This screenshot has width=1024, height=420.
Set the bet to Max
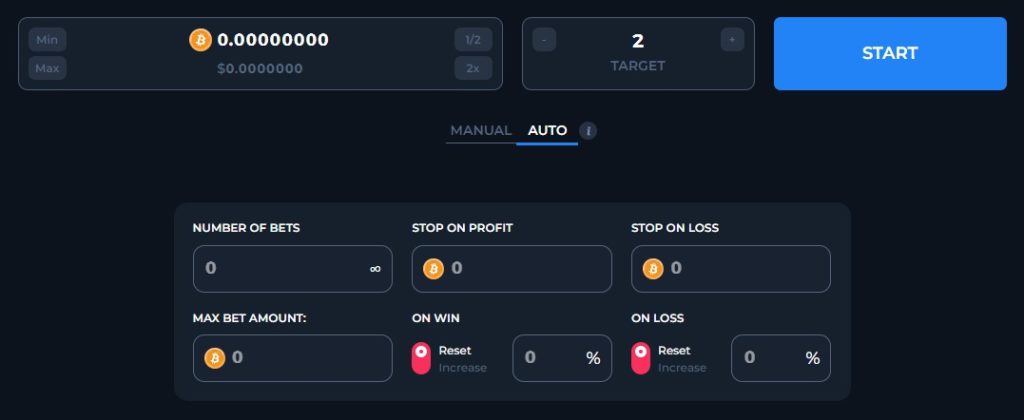(47, 68)
